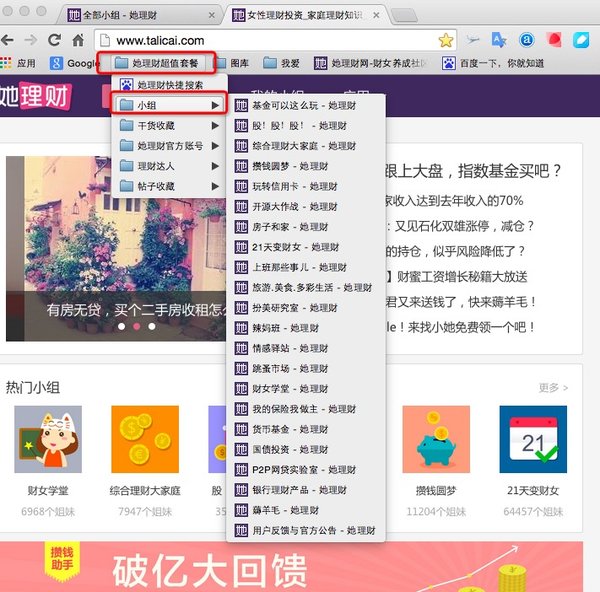Expand the 帖子收藏 submenu folder
The width and height of the screenshot is (600, 592).
pyautogui.click(x=169, y=186)
